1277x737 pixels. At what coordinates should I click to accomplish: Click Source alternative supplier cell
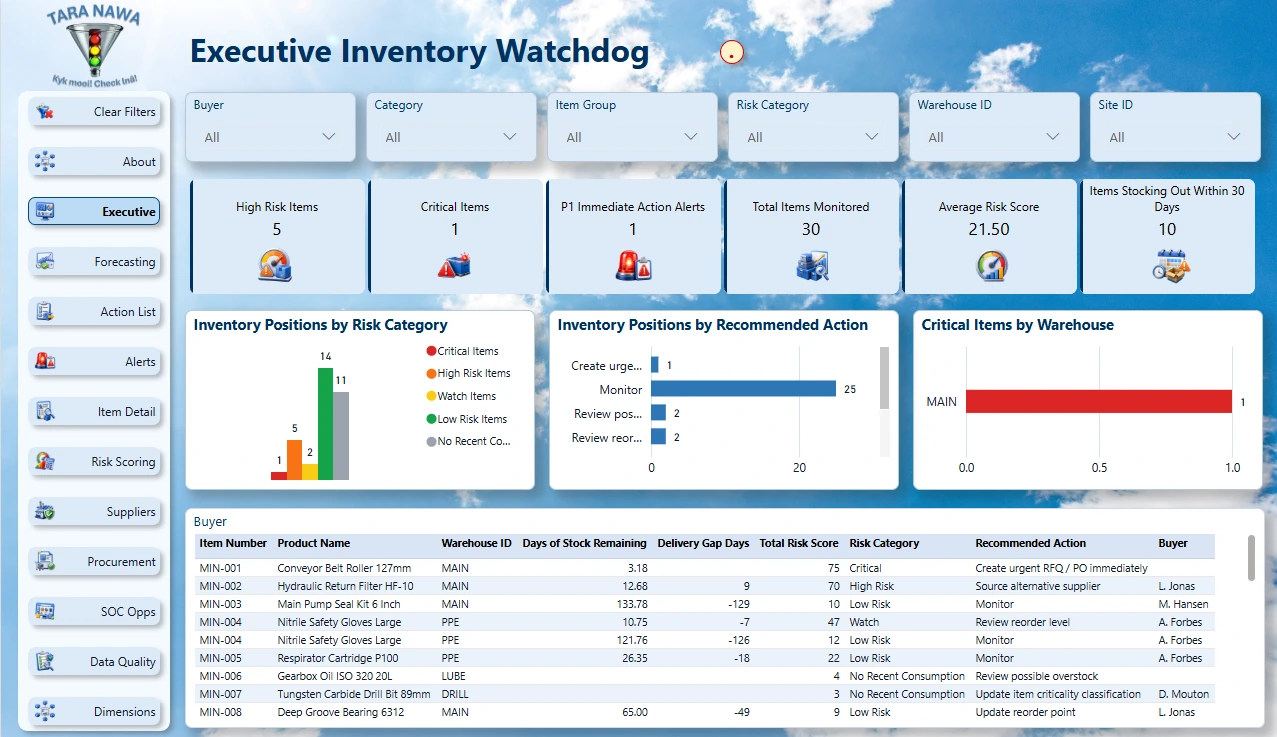pos(1037,586)
